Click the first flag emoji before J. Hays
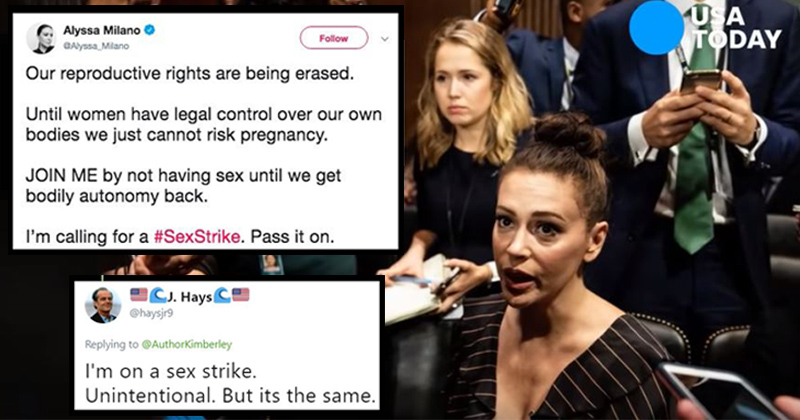800x420 pixels. [139, 295]
